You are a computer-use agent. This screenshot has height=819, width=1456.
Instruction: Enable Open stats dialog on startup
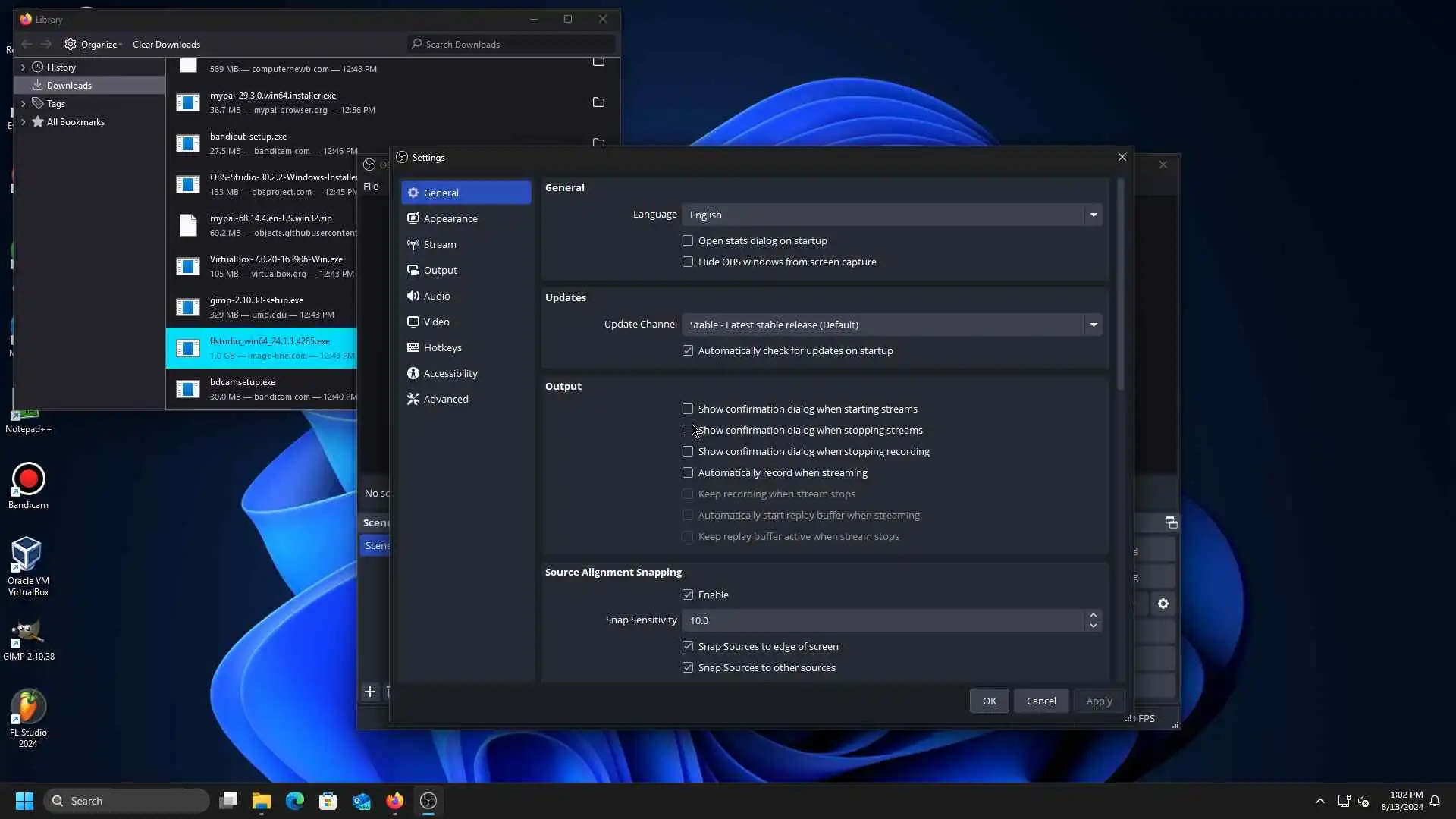click(688, 240)
